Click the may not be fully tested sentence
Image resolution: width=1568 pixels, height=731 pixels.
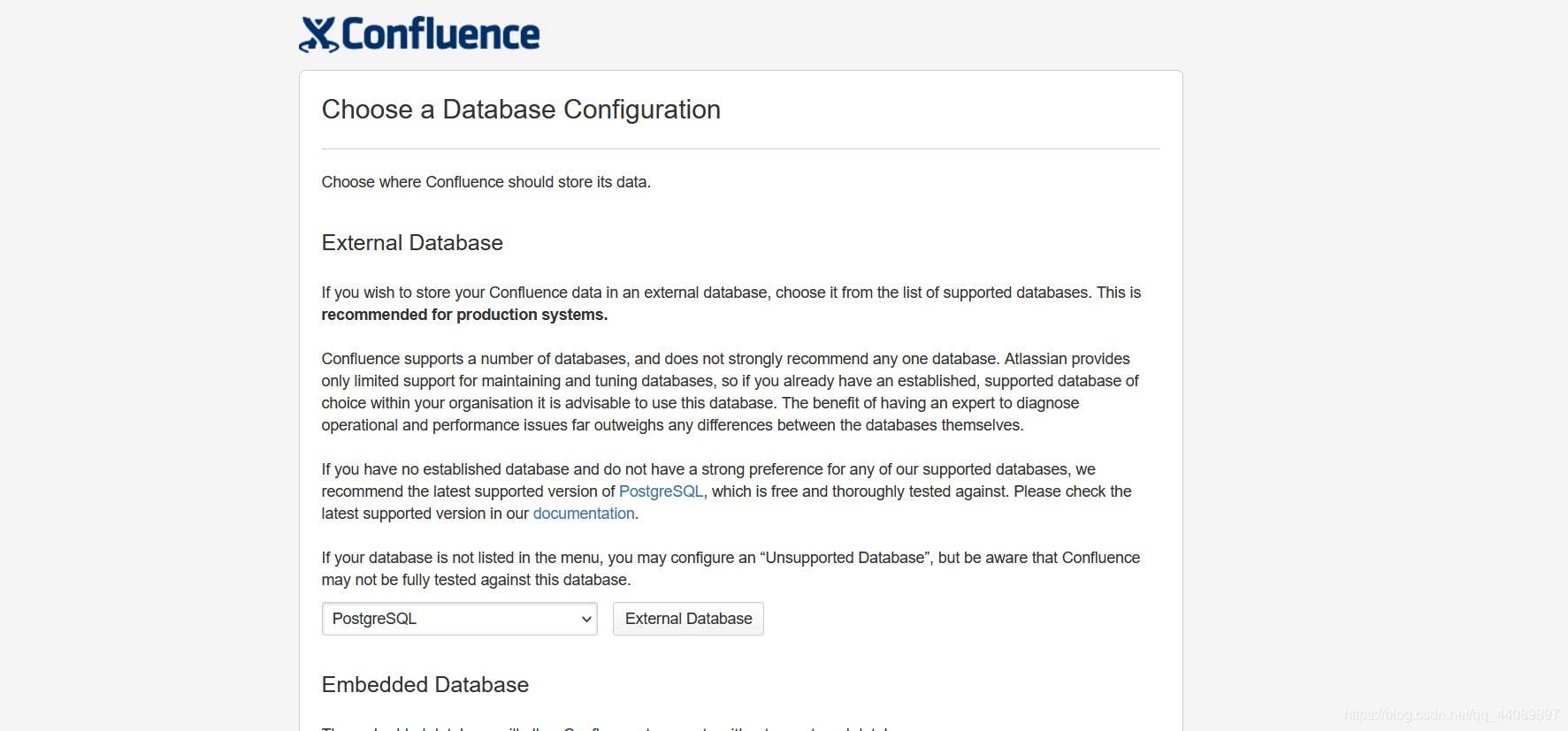[x=476, y=580]
